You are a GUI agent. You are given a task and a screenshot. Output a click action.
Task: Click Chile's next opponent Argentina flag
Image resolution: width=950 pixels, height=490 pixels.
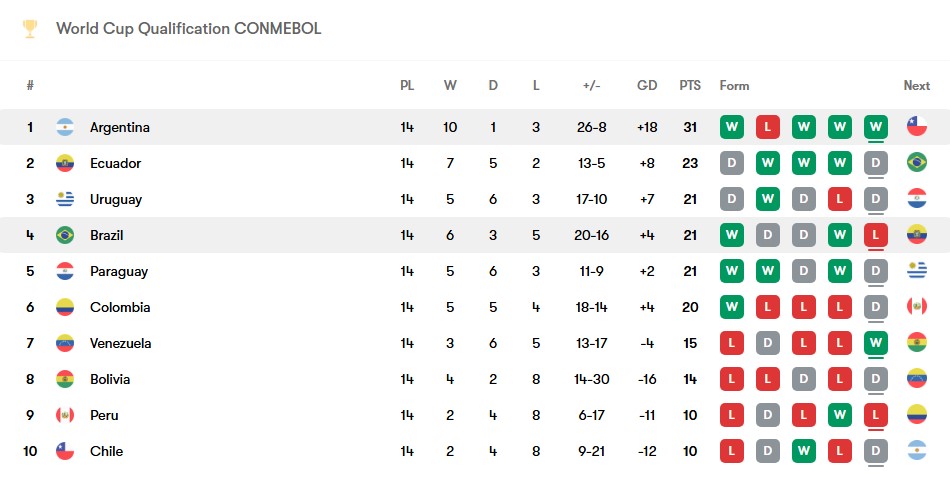(917, 451)
